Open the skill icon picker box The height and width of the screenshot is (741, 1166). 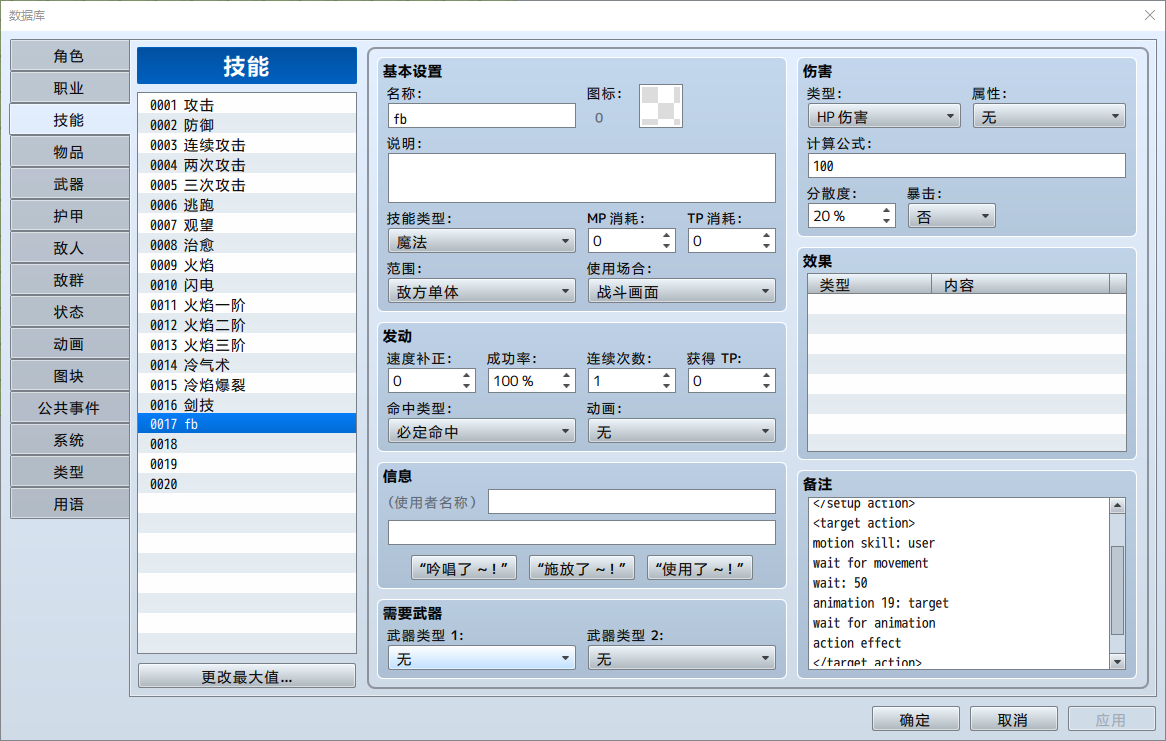[x=660, y=106]
